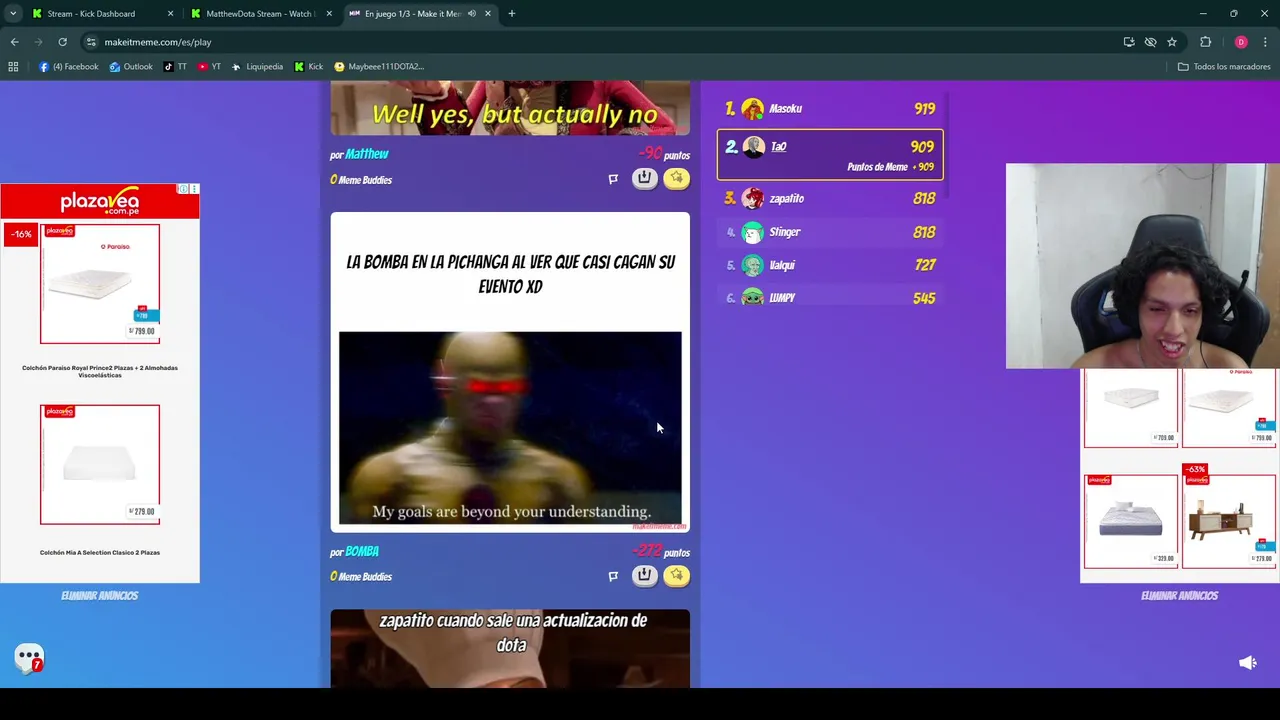Select LUMPY in the leaderboard

830,297
